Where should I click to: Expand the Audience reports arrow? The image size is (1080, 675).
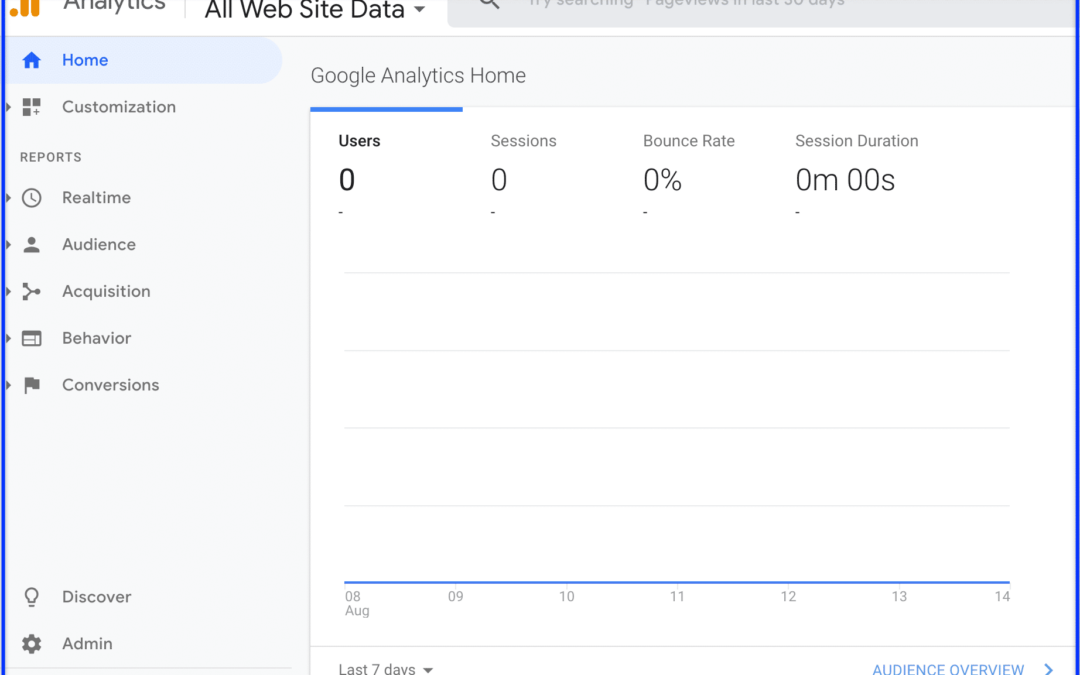coord(8,245)
